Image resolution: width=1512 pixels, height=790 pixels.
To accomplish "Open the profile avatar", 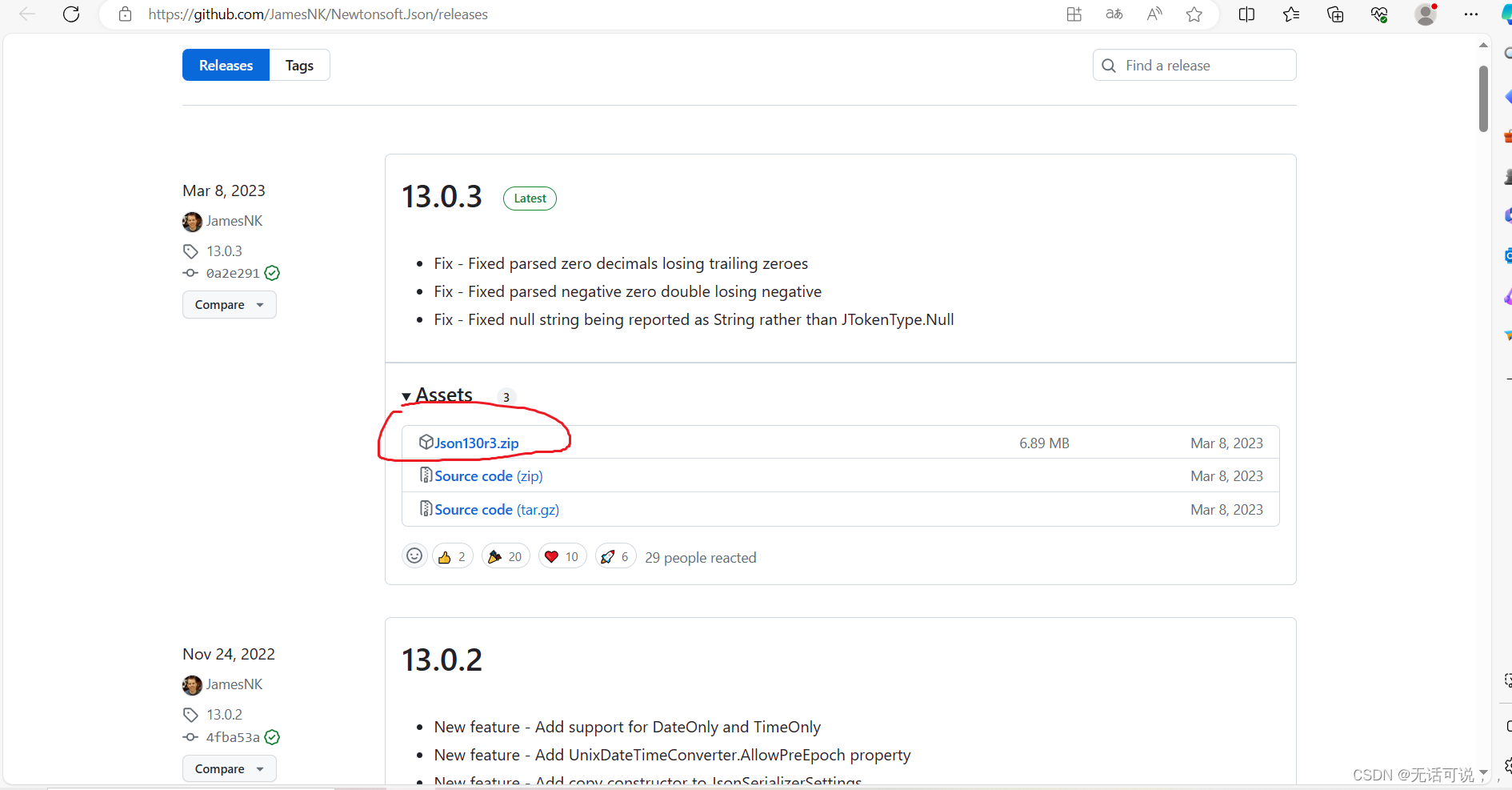I will (1426, 14).
